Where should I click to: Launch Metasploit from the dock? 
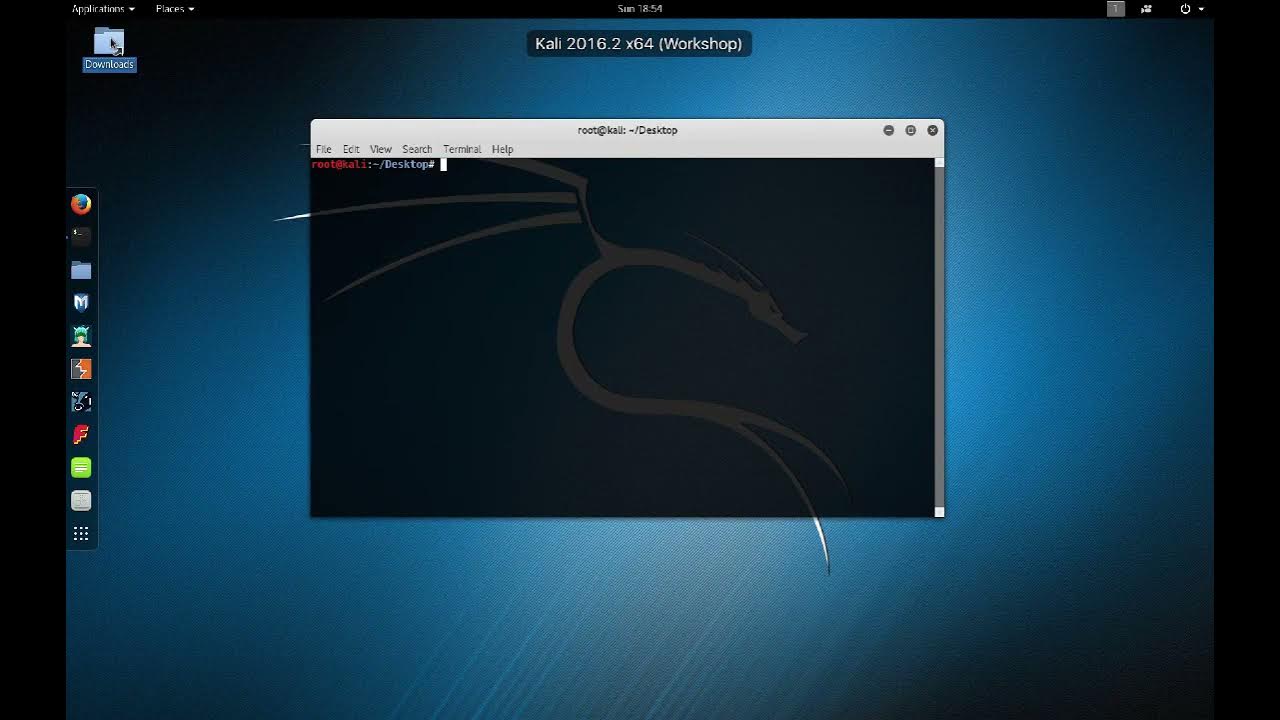pyautogui.click(x=81, y=303)
